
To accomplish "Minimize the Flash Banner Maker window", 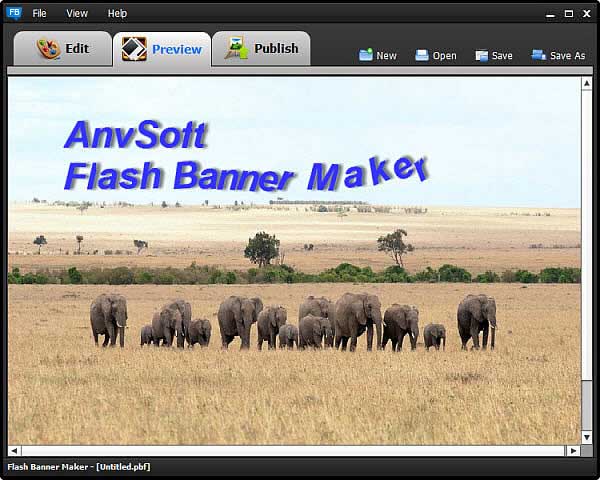I will (550, 14).
